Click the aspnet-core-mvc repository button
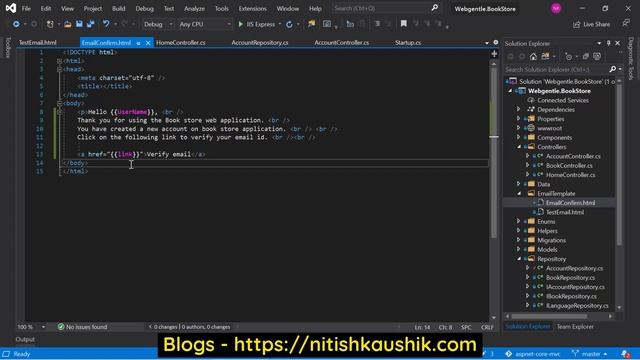Screen dimensions: 640x360 (x=533, y=354)
